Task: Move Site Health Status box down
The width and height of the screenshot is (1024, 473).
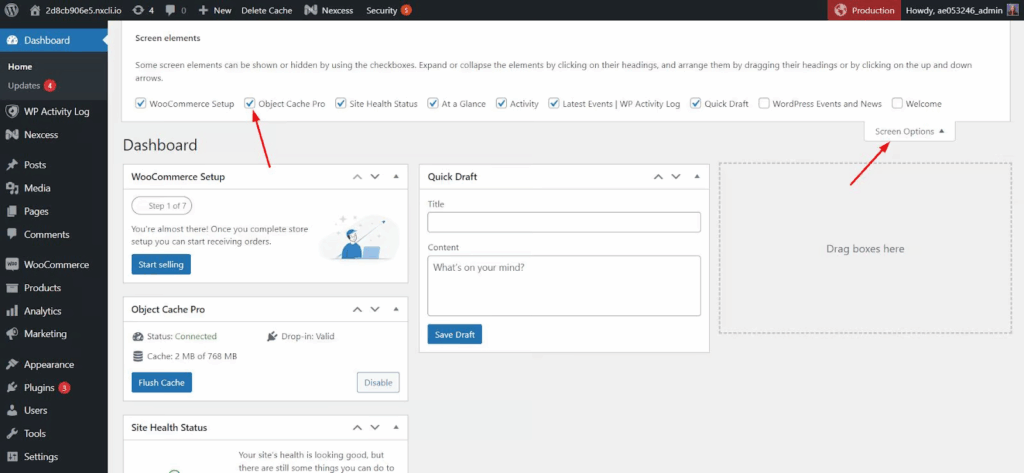Action: click(375, 428)
